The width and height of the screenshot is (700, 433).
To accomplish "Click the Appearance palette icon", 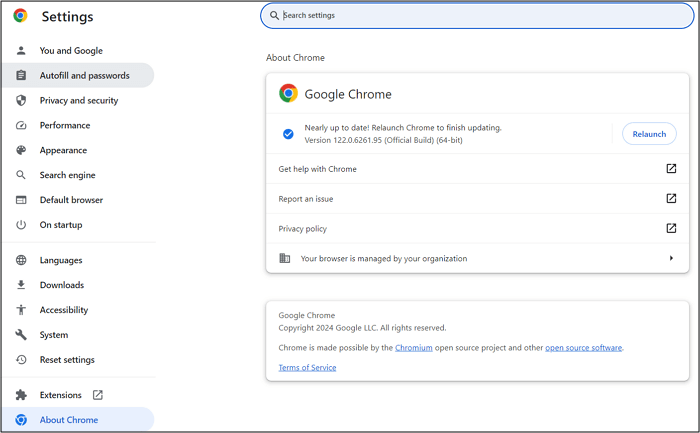I will tap(21, 150).
